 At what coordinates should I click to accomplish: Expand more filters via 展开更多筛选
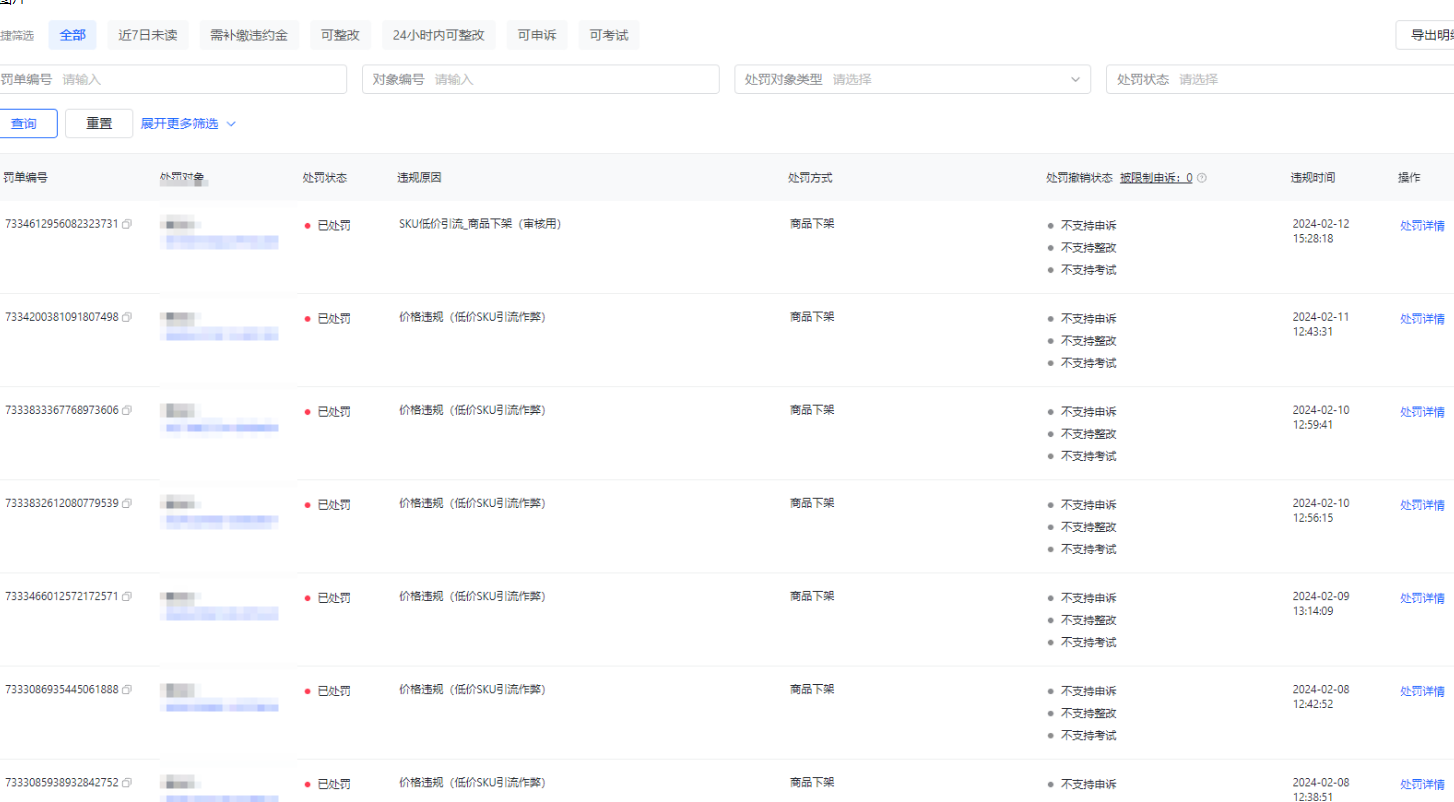(x=188, y=124)
